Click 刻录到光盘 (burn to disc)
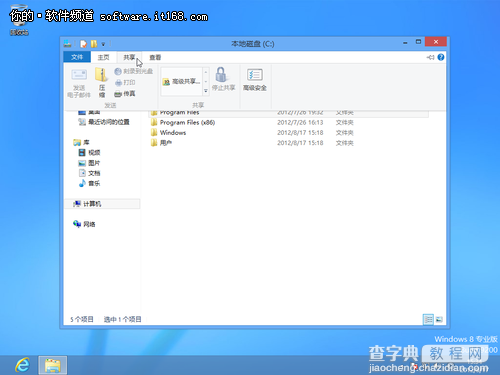The width and height of the screenshot is (500, 375). pos(134,71)
